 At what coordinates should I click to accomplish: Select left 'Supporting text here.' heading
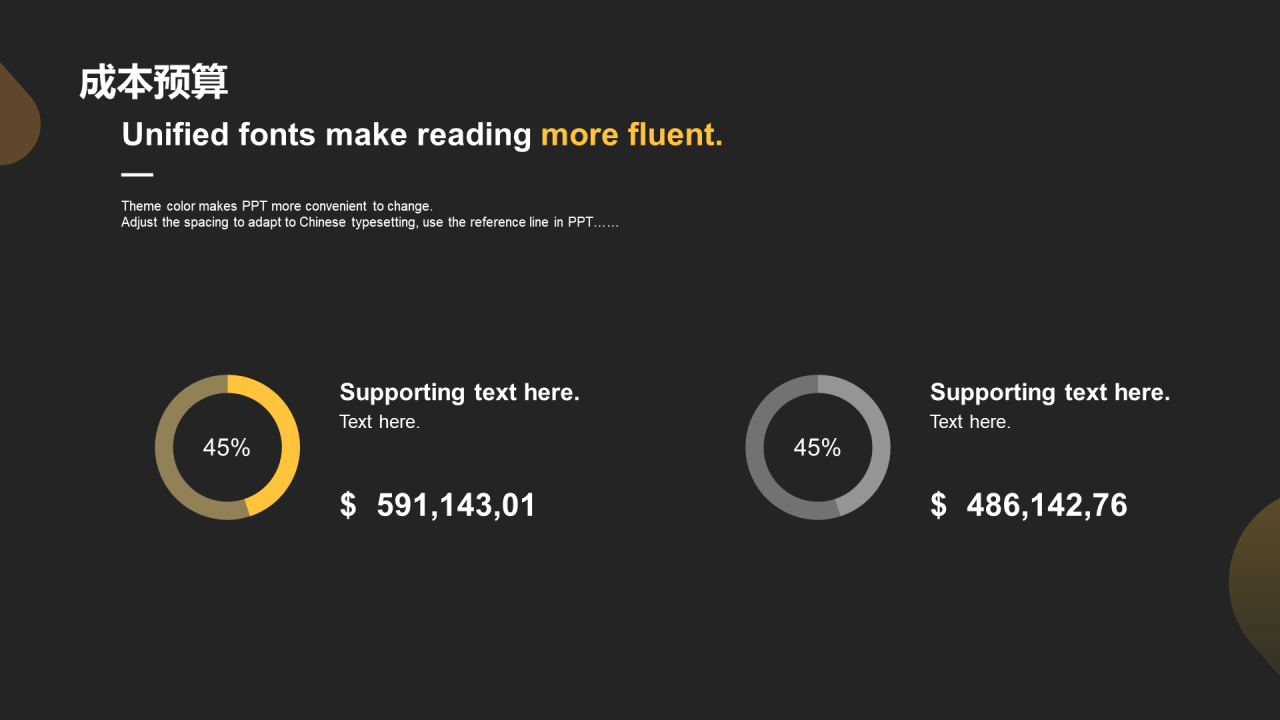point(459,392)
